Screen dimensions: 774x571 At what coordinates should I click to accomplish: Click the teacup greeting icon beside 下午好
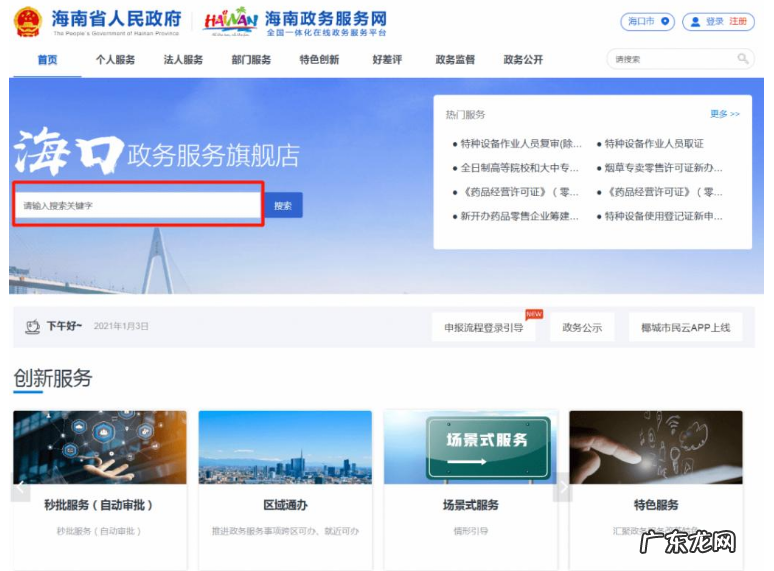(33, 327)
